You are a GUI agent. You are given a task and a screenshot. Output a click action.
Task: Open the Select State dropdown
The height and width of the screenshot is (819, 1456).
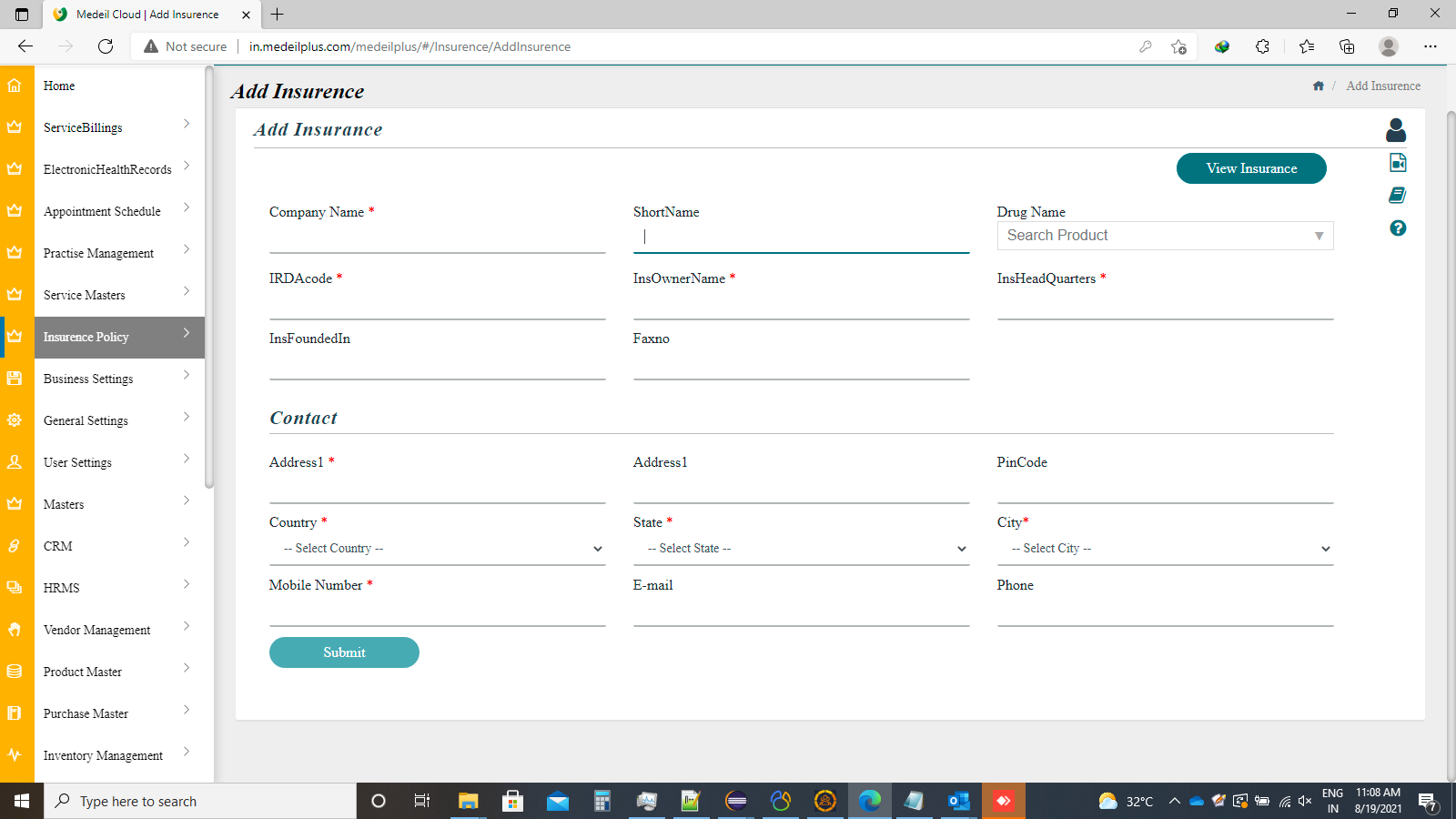[801, 548]
